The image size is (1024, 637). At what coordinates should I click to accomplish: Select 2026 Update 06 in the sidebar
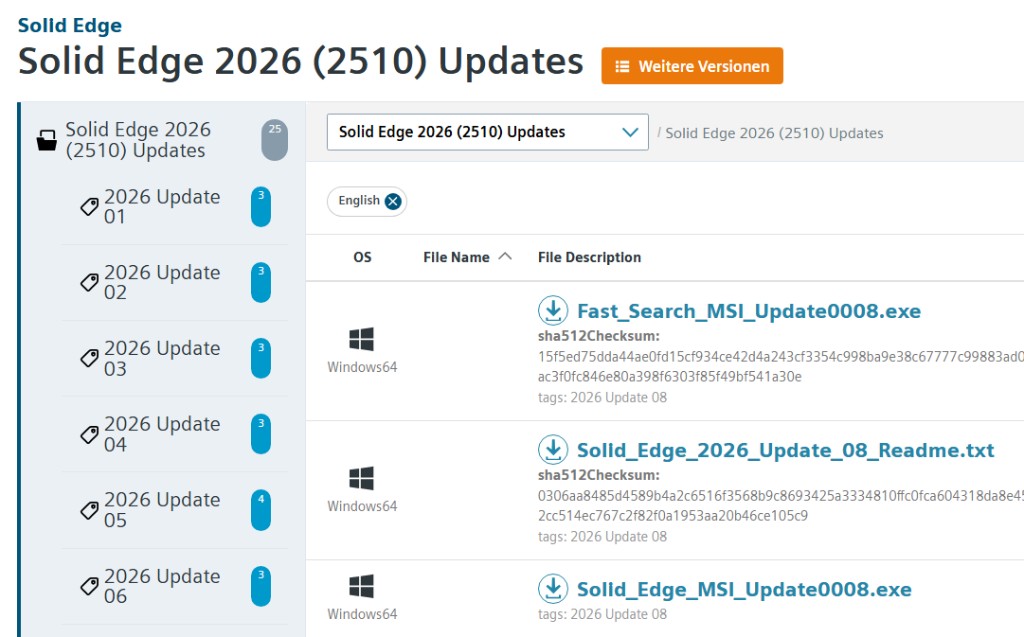point(162,586)
